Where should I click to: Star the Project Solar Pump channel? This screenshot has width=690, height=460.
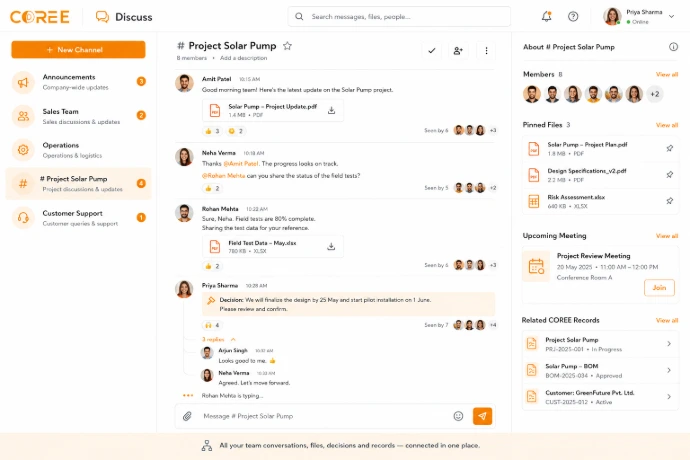pos(287,46)
